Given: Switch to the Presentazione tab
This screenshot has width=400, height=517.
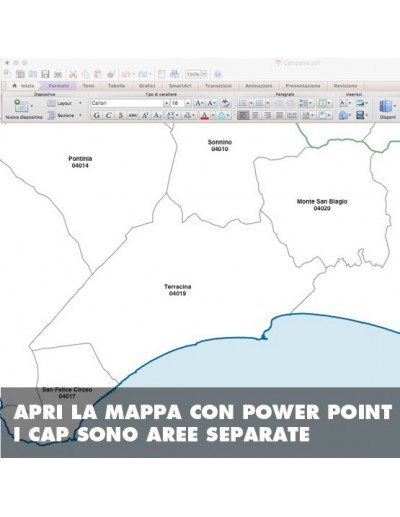Looking at the screenshot, I should pyautogui.click(x=303, y=86).
